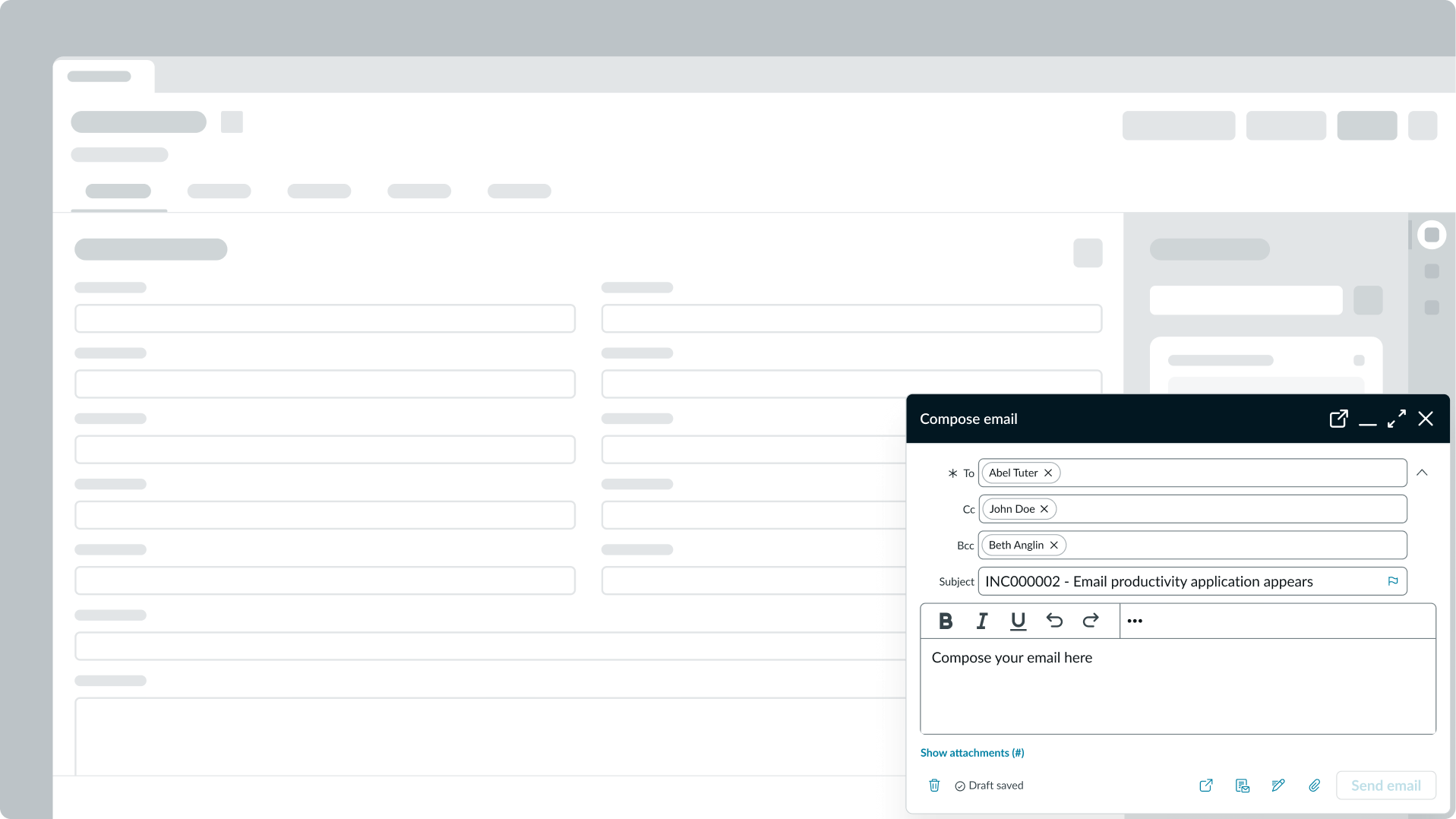1456x819 pixels.
Task: Open more formatting options
Action: tap(1135, 621)
